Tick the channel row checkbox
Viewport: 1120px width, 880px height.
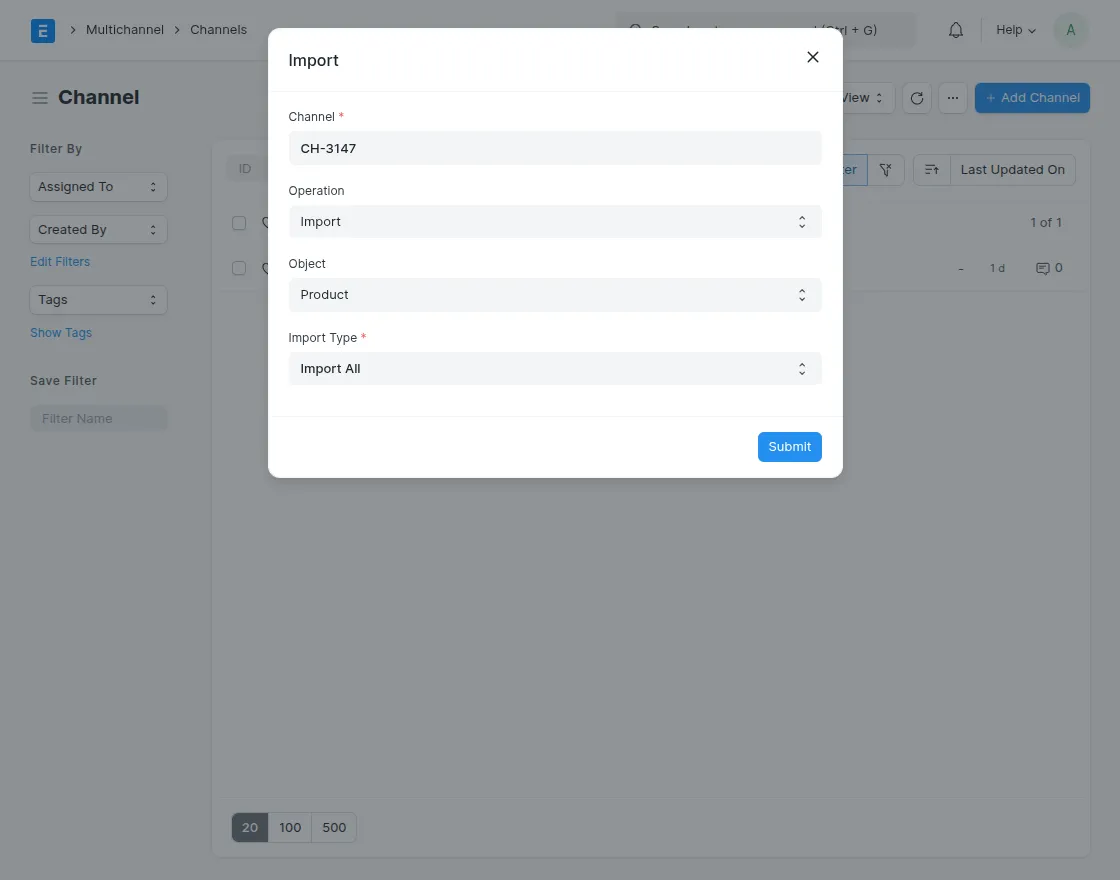[239, 268]
